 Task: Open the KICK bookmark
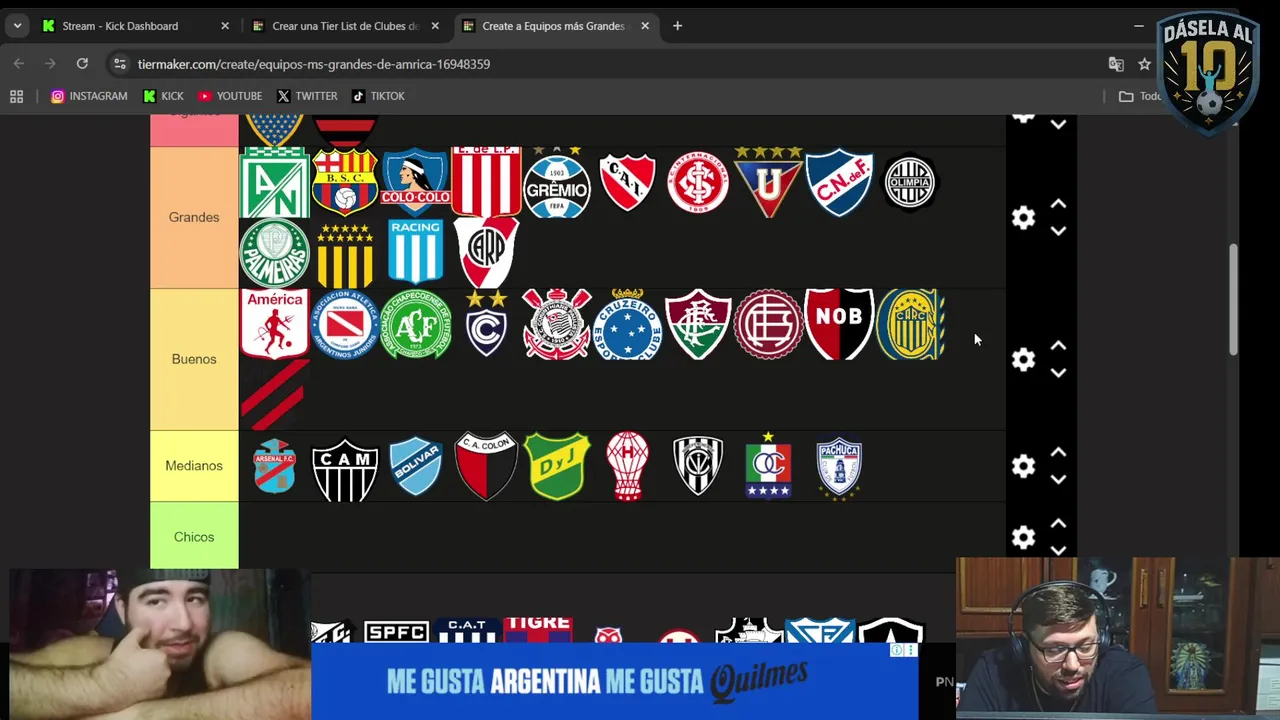164,96
